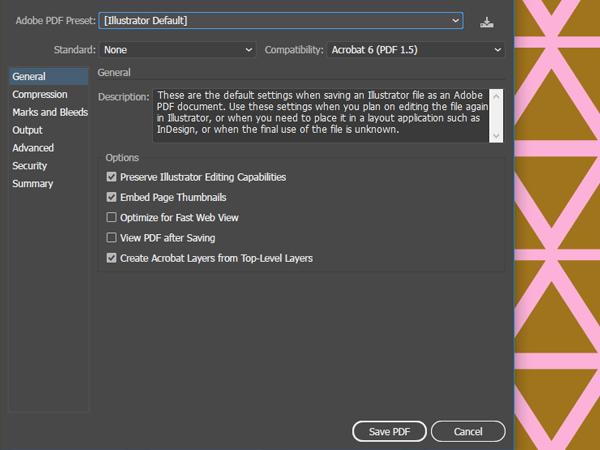Click inside the Description text box
The width and height of the screenshot is (600, 450).
tap(321, 116)
